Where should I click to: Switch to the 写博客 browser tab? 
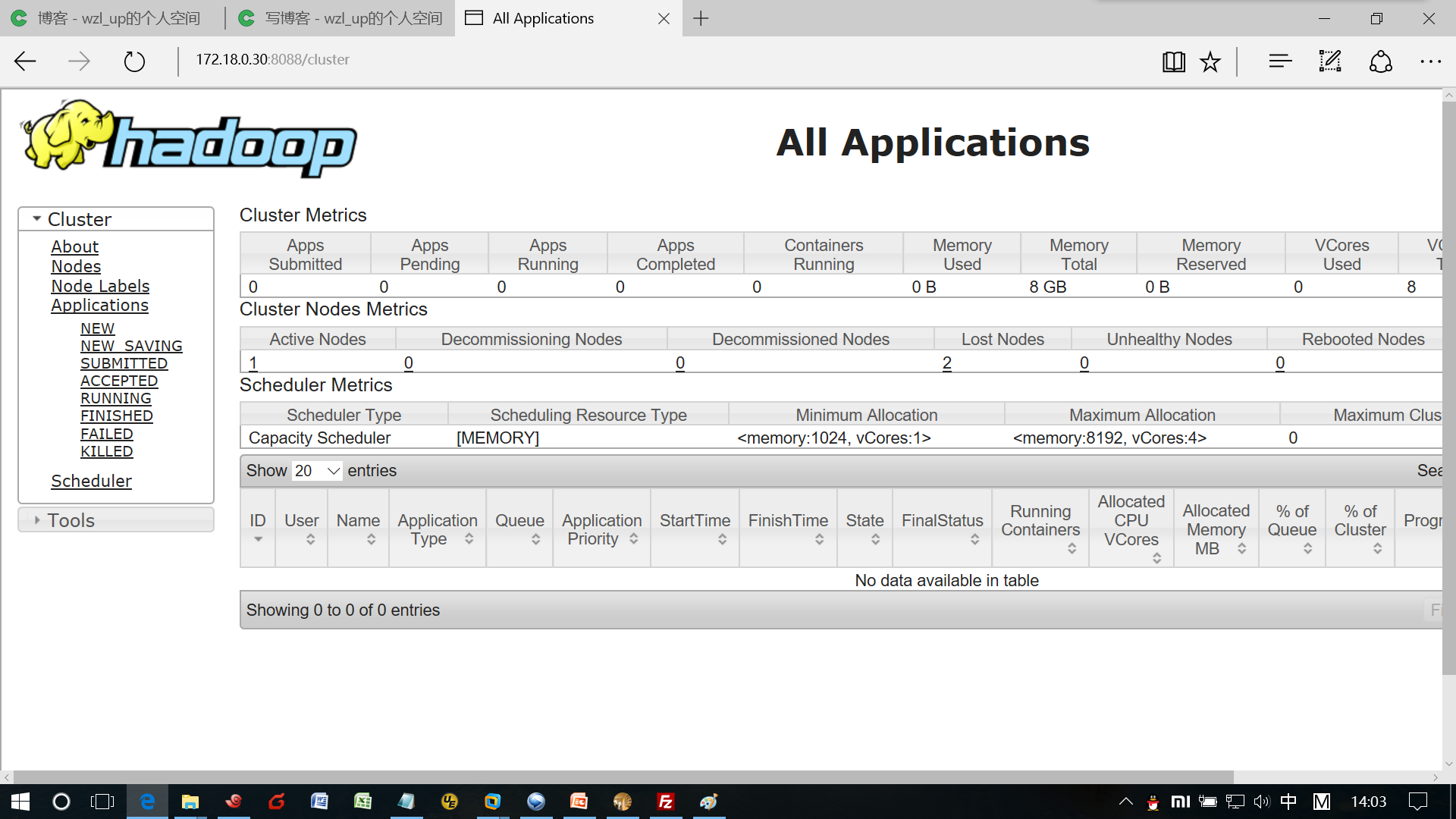coord(340,18)
